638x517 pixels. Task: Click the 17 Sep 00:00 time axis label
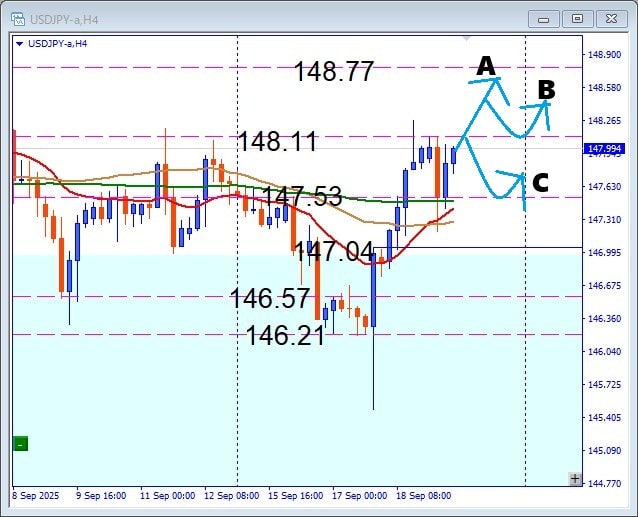pyautogui.click(x=360, y=496)
